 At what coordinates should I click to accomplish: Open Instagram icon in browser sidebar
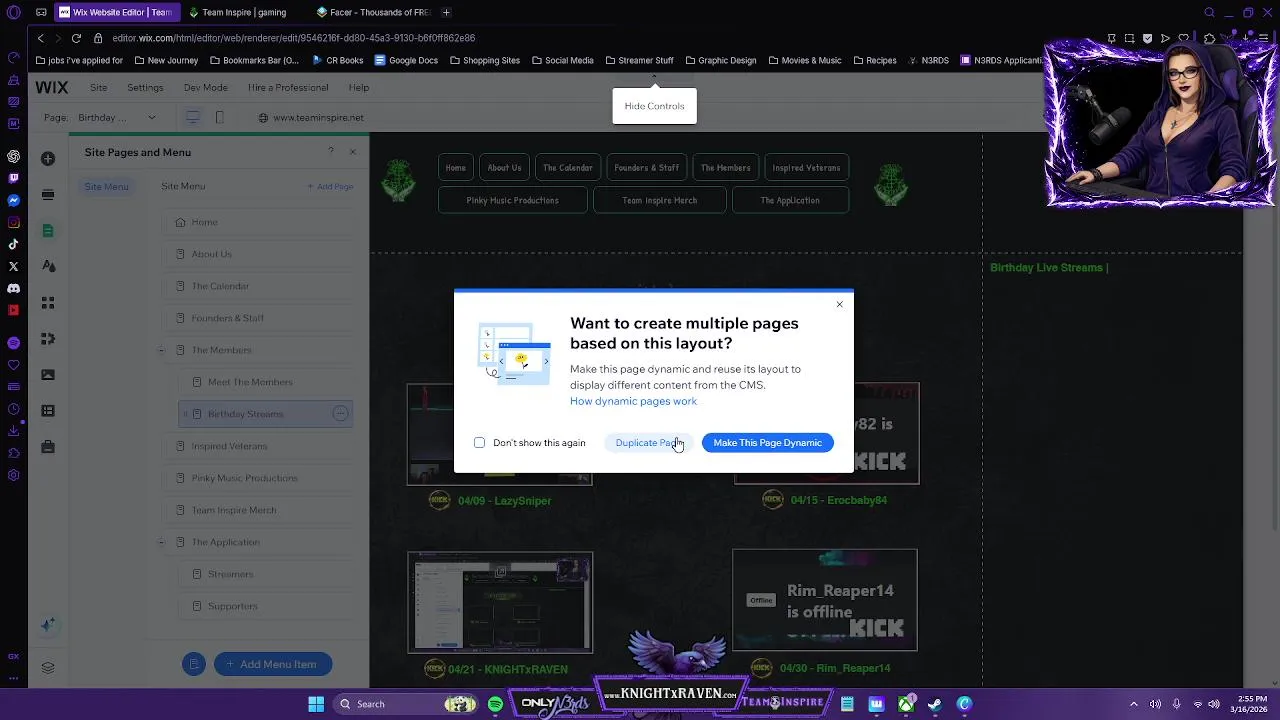point(14,222)
